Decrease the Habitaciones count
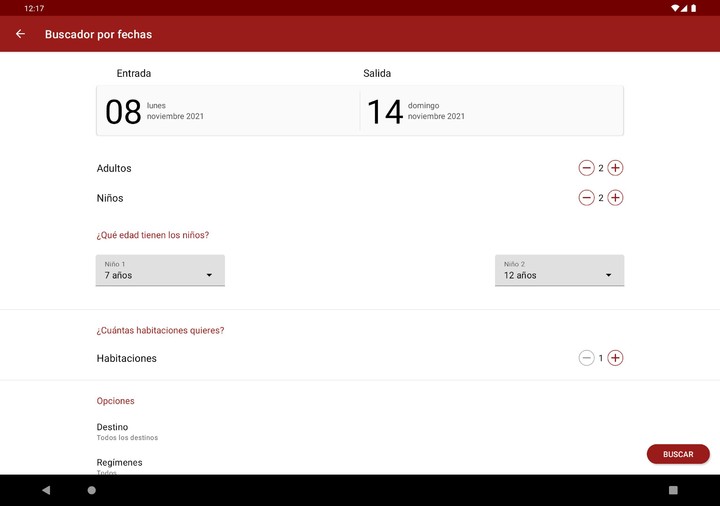 click(586, 358)
